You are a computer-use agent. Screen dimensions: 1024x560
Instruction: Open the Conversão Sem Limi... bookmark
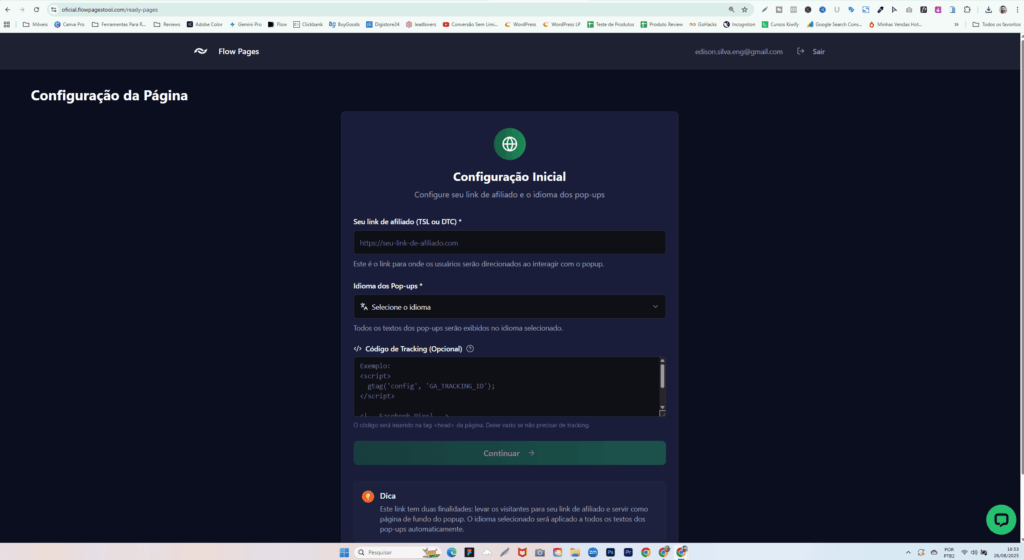470,24
